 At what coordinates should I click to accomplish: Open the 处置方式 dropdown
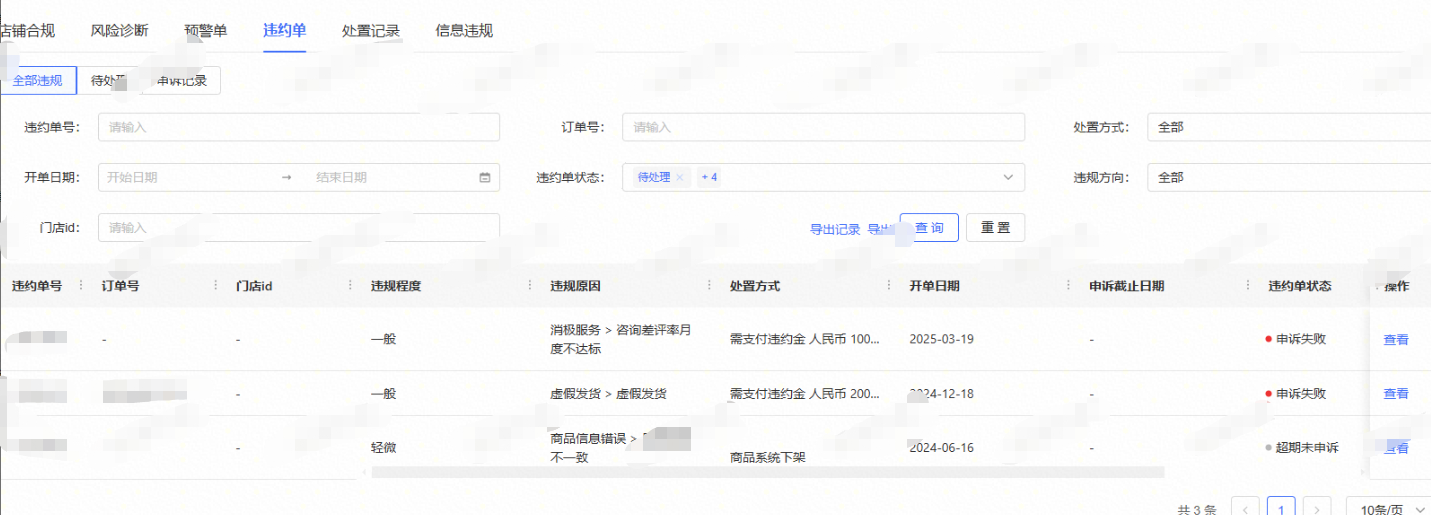1288,128
